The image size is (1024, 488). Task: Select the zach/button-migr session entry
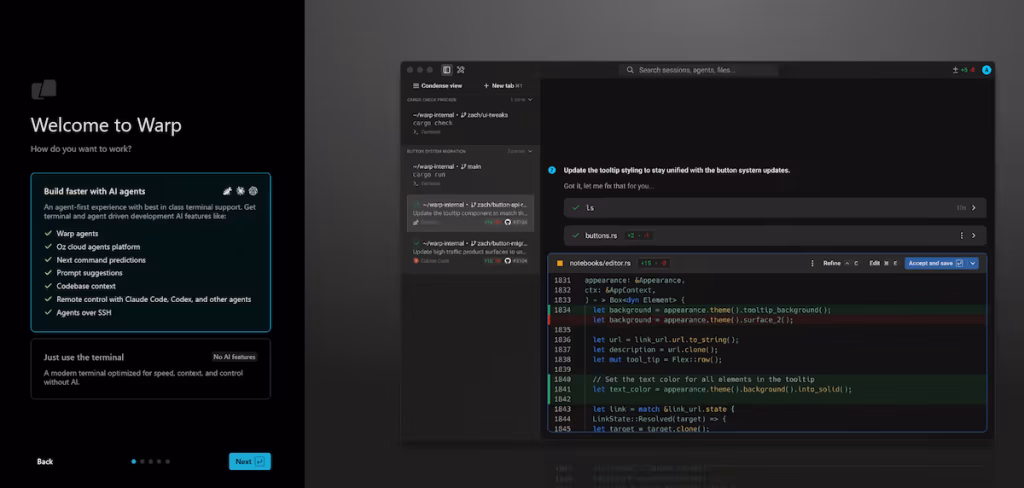point(470,251)
